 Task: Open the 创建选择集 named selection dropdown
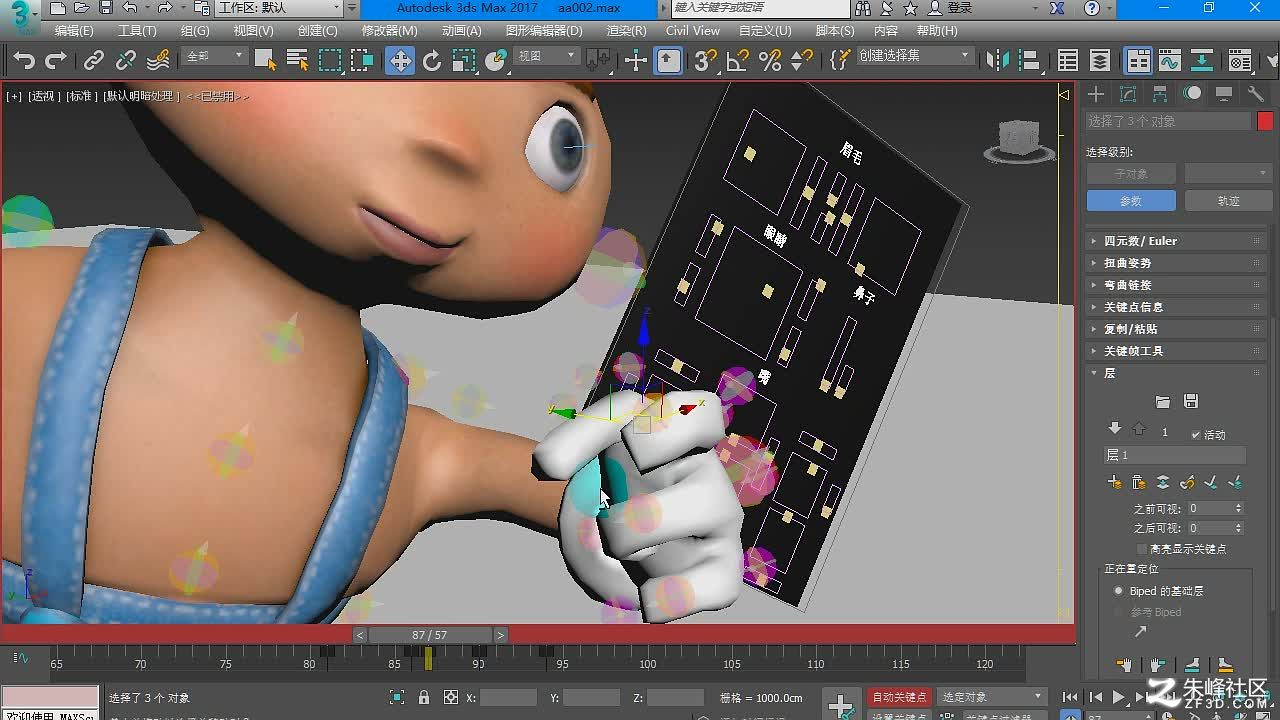tap(914, 56)
